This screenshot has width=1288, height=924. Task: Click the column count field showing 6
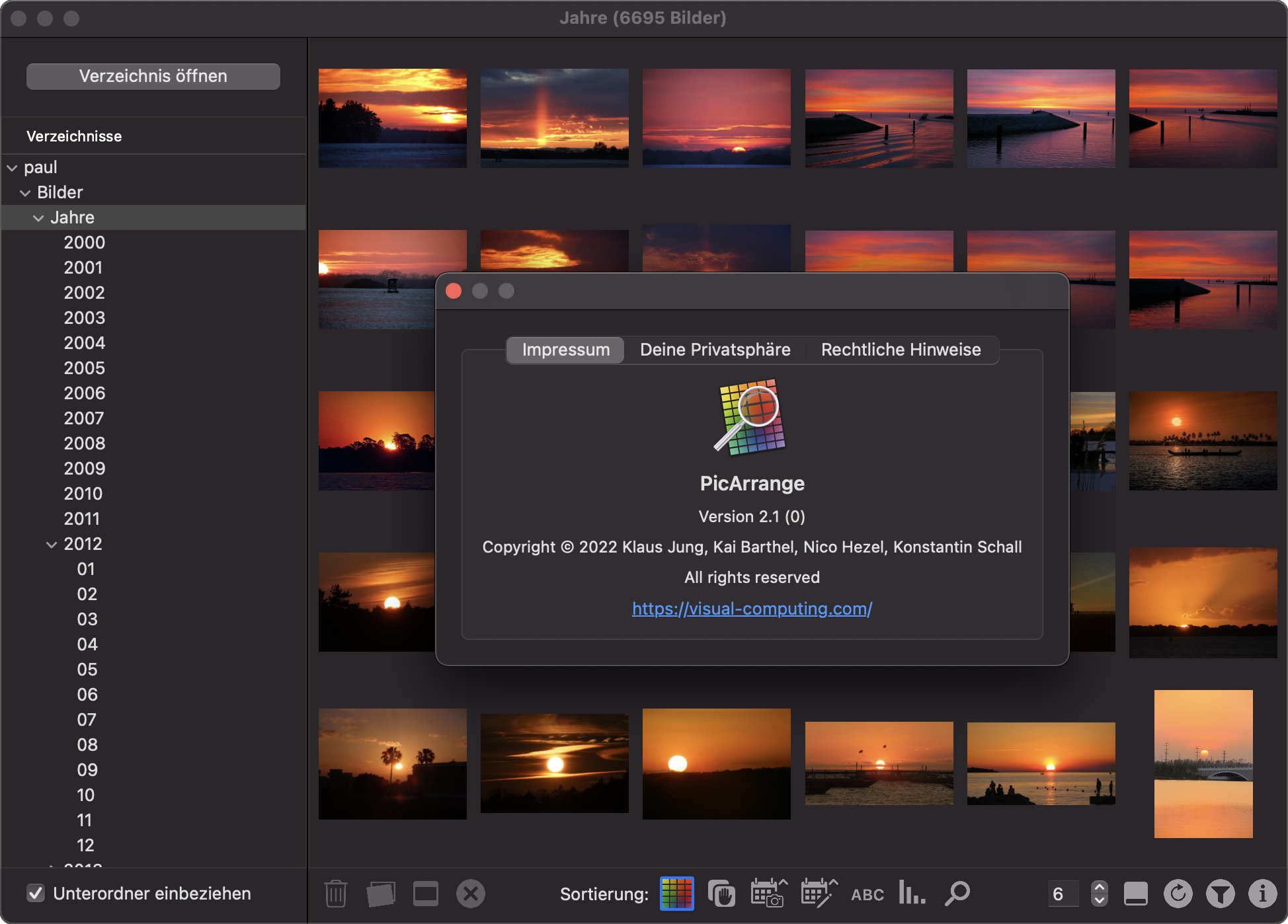click(1063, 894)
